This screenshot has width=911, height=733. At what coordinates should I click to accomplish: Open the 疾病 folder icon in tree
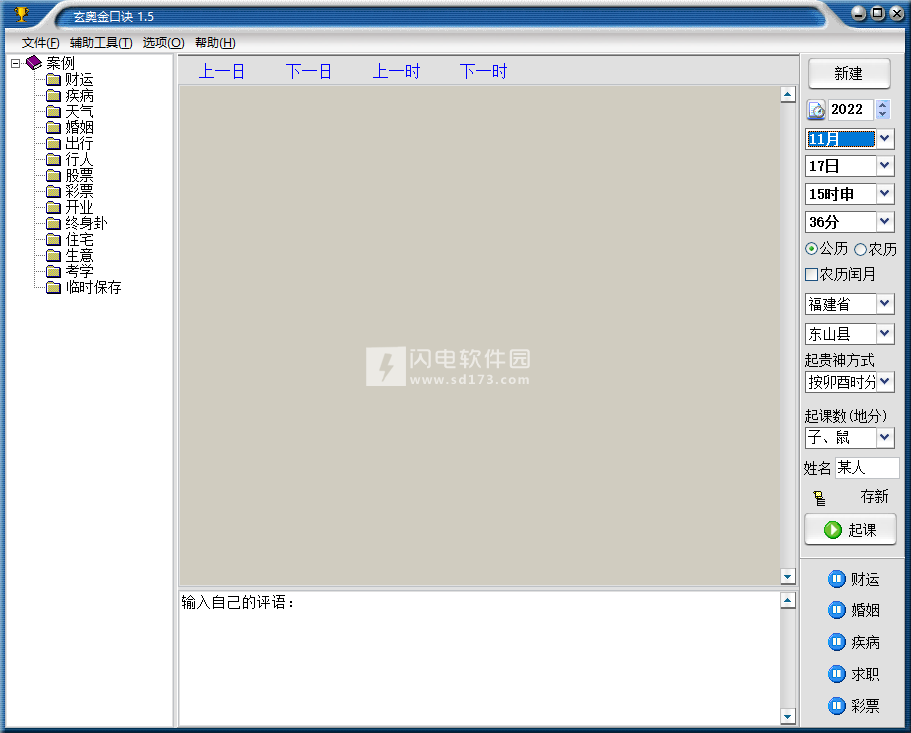pyautogui.click(x=53, y=95)
